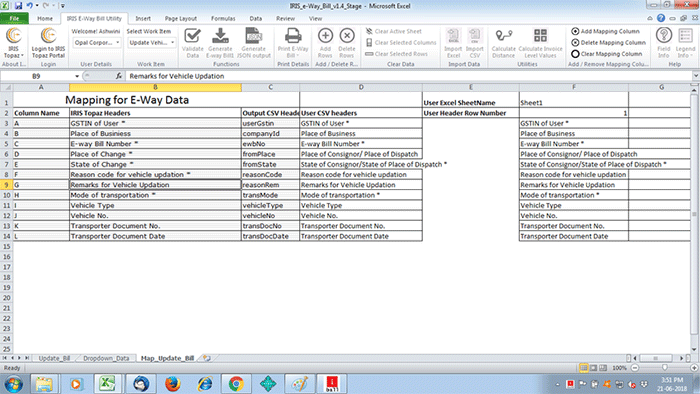Screen dimensions: 700x394
Task: Save the workbook from quick access
Action: click(18, 6)
